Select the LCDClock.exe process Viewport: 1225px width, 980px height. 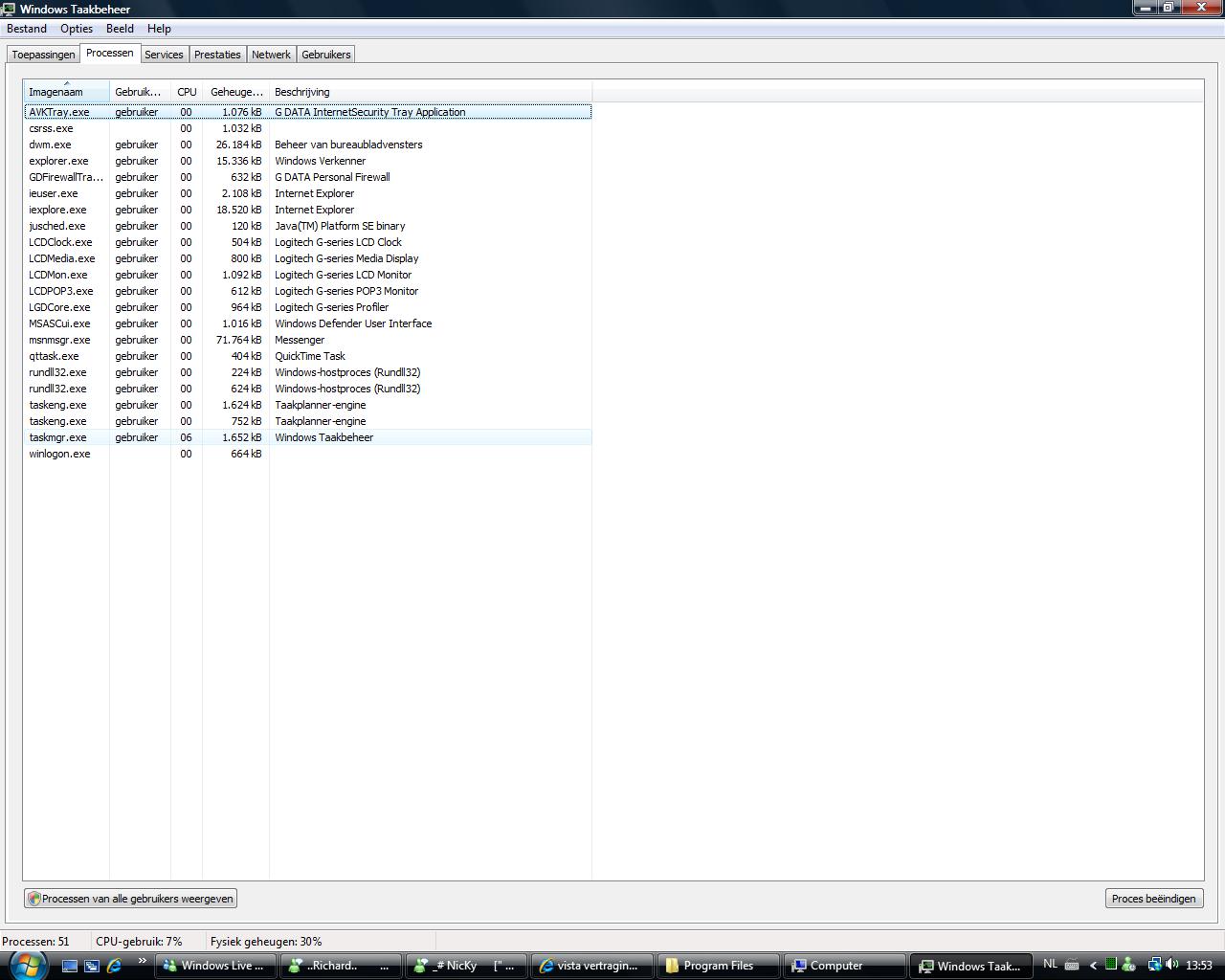click(x=307, y=242)
